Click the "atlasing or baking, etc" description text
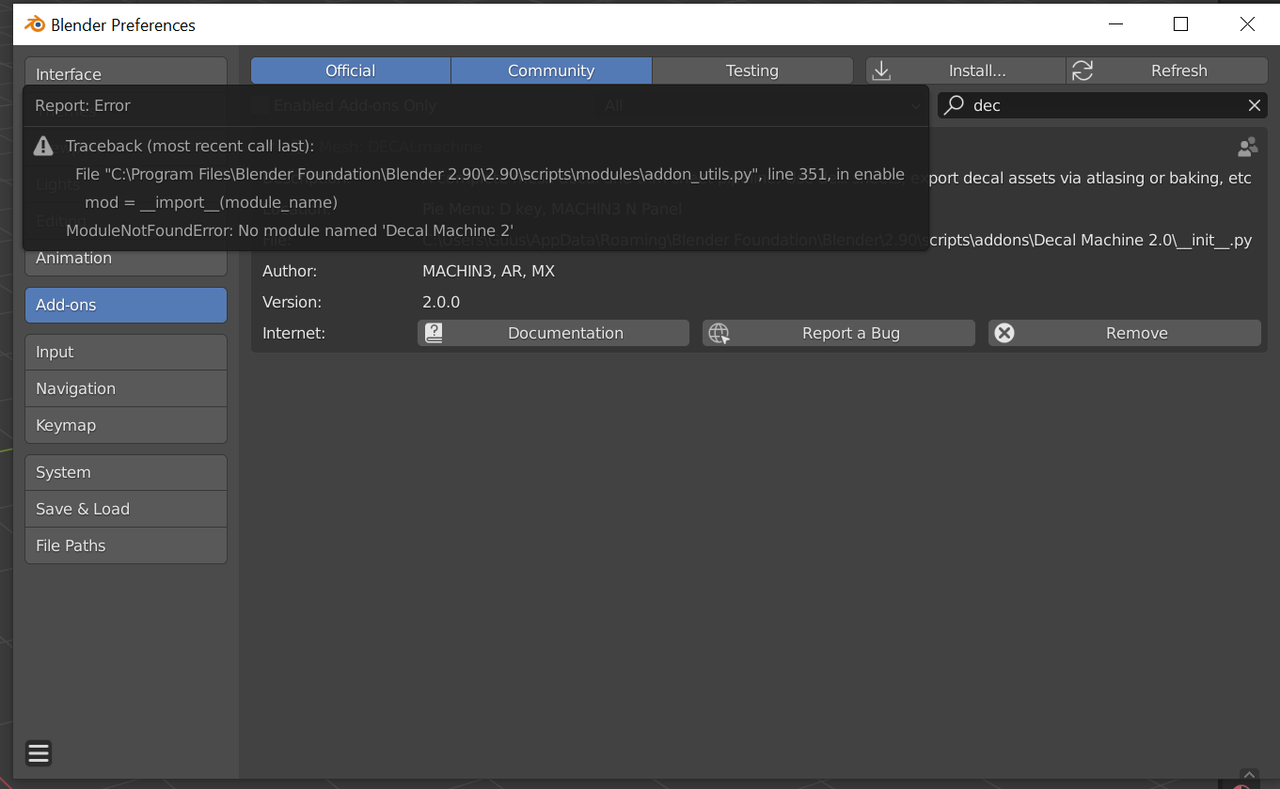This screenshot has height=789, width=1280. pyautogui.click(x=1167, y=178)
